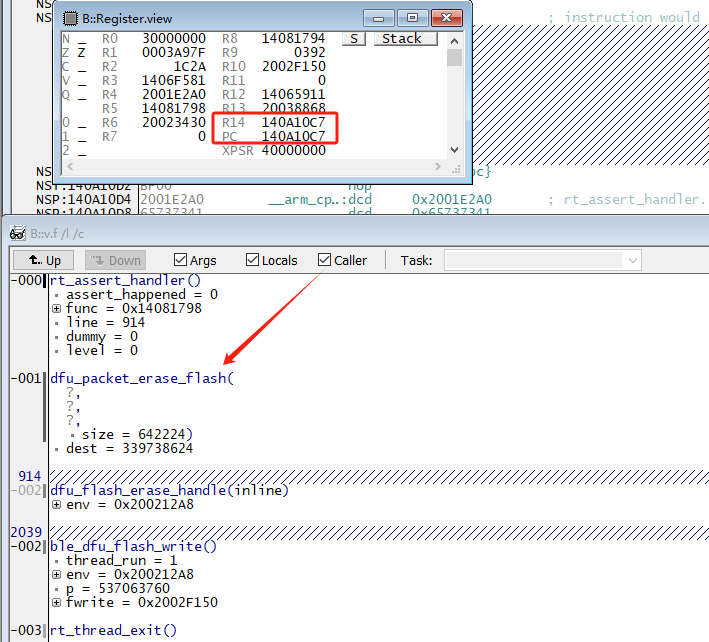
Task: Click the R4 value 2001E2A0
Action: (x=174, y=94)
